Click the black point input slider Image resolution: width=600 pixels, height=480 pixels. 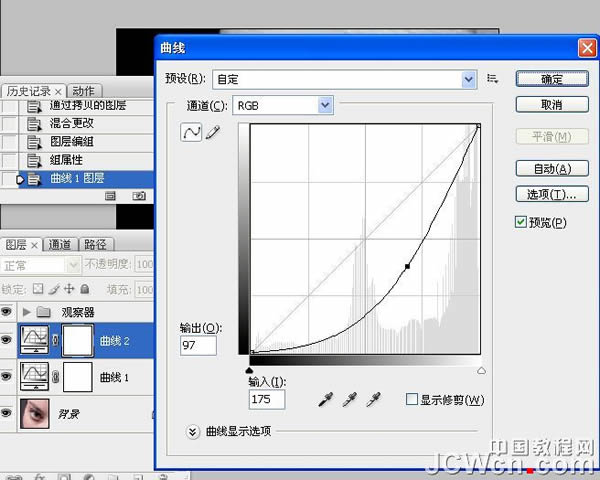pos(249,370)
